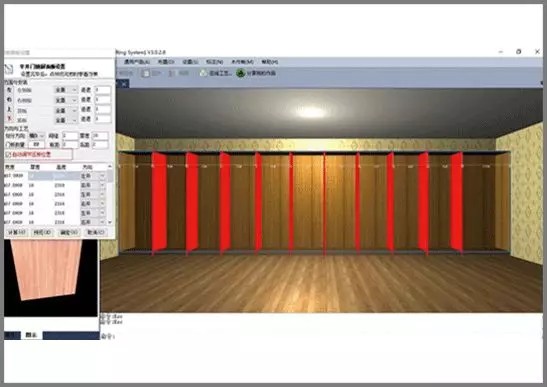The height and width of the screenshot is (387, 548).
Task: Click the OK (确定) button in dialog
Action: [x=68, y=232]
